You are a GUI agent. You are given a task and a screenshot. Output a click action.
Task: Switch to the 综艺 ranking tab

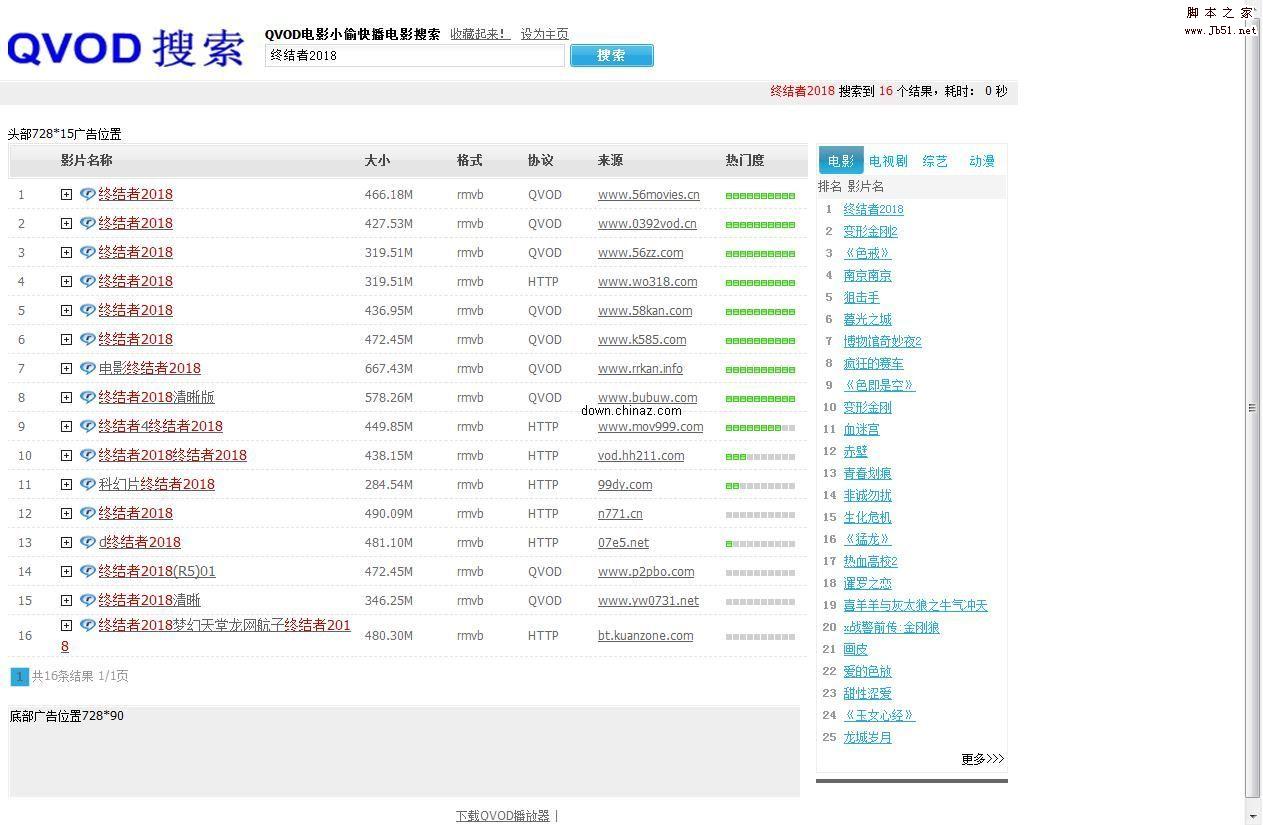tap(935, 161)
